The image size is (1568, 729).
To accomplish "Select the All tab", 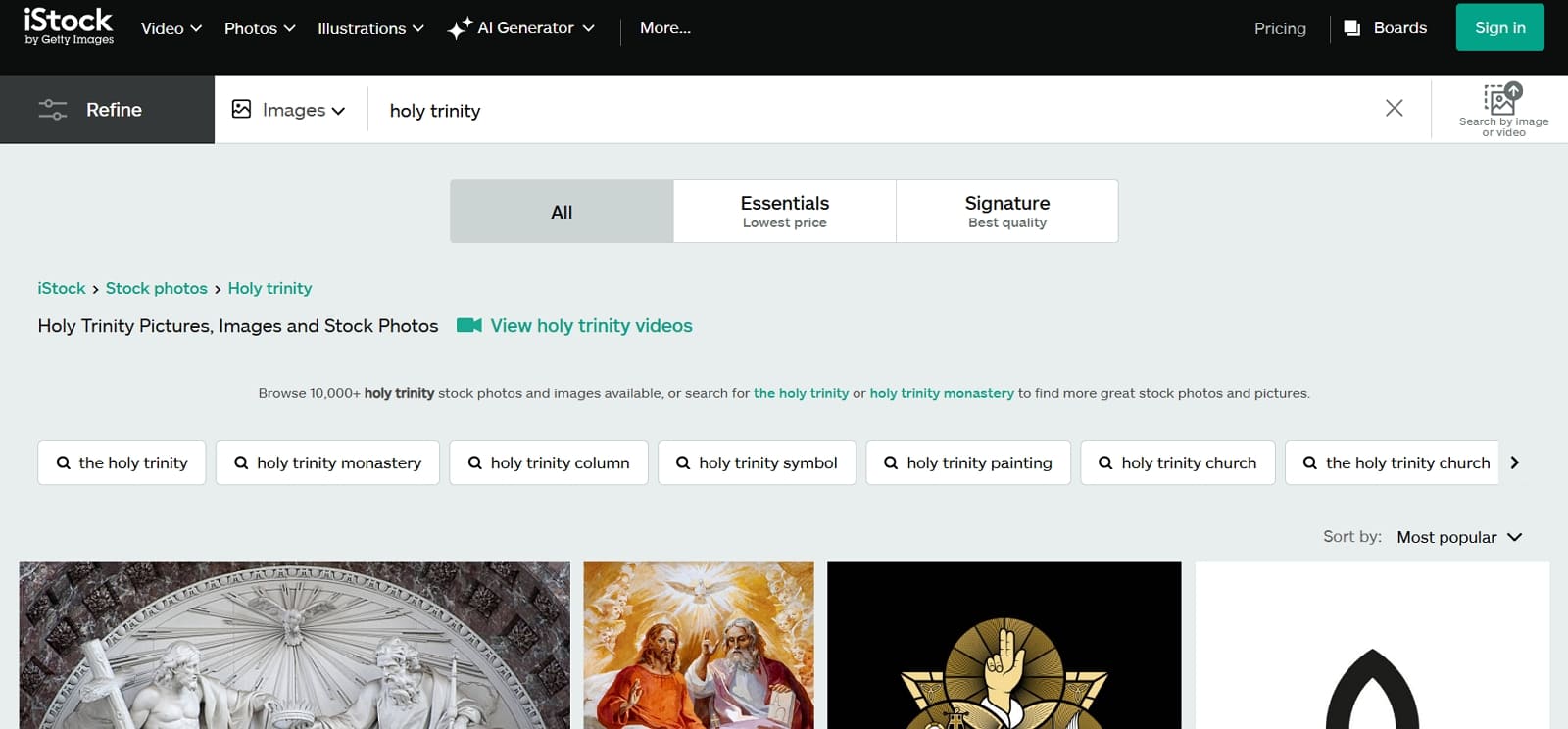I will (562, 212).
